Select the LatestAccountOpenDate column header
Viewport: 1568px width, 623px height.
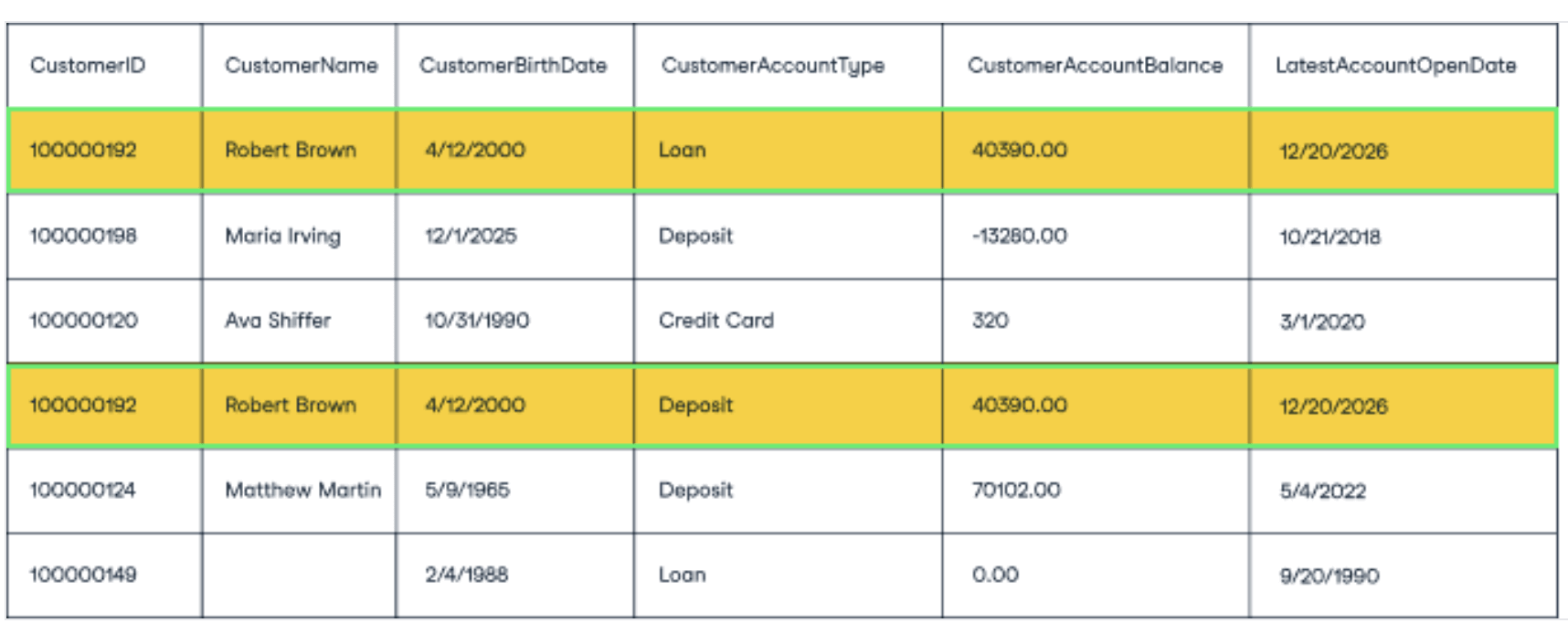pos(1404,66)
